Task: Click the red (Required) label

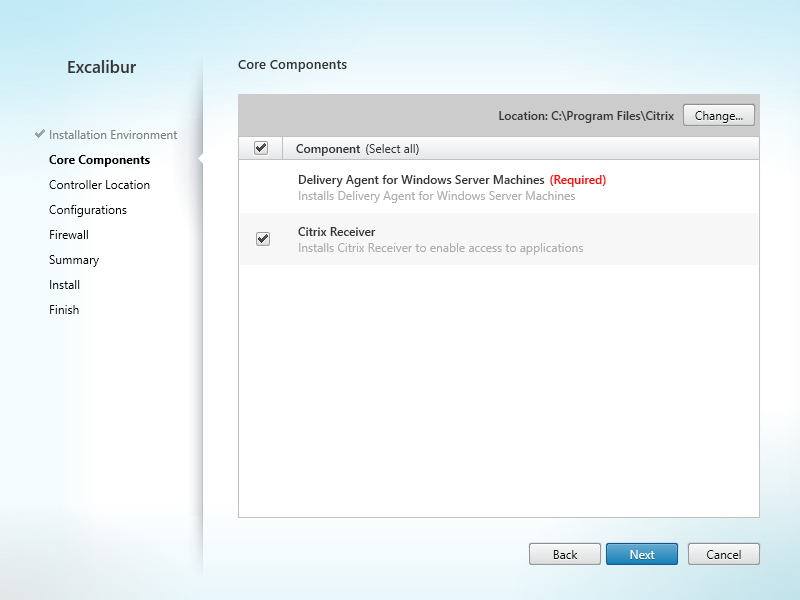Action: pos(578,180)
